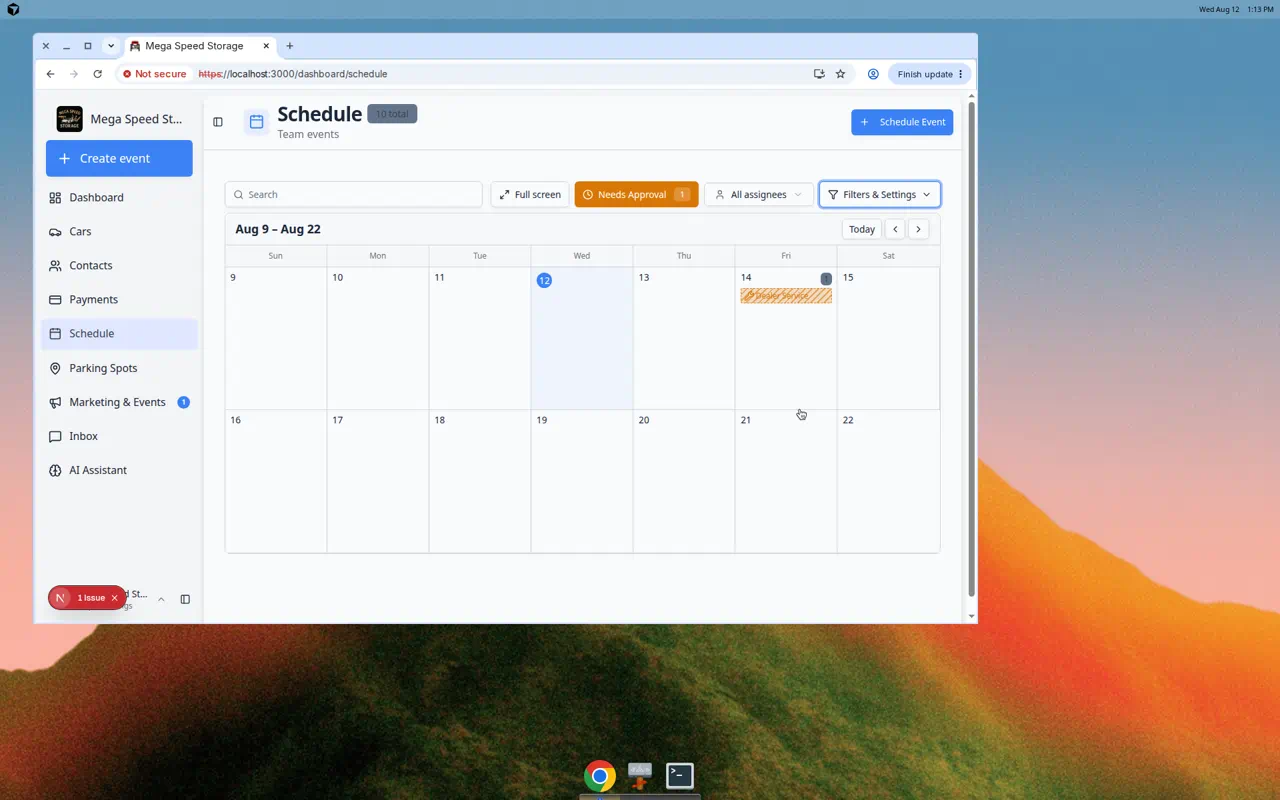Screen dimensions: 1280x800
Task: Click the browser back arrow
Action: (51, 74)
